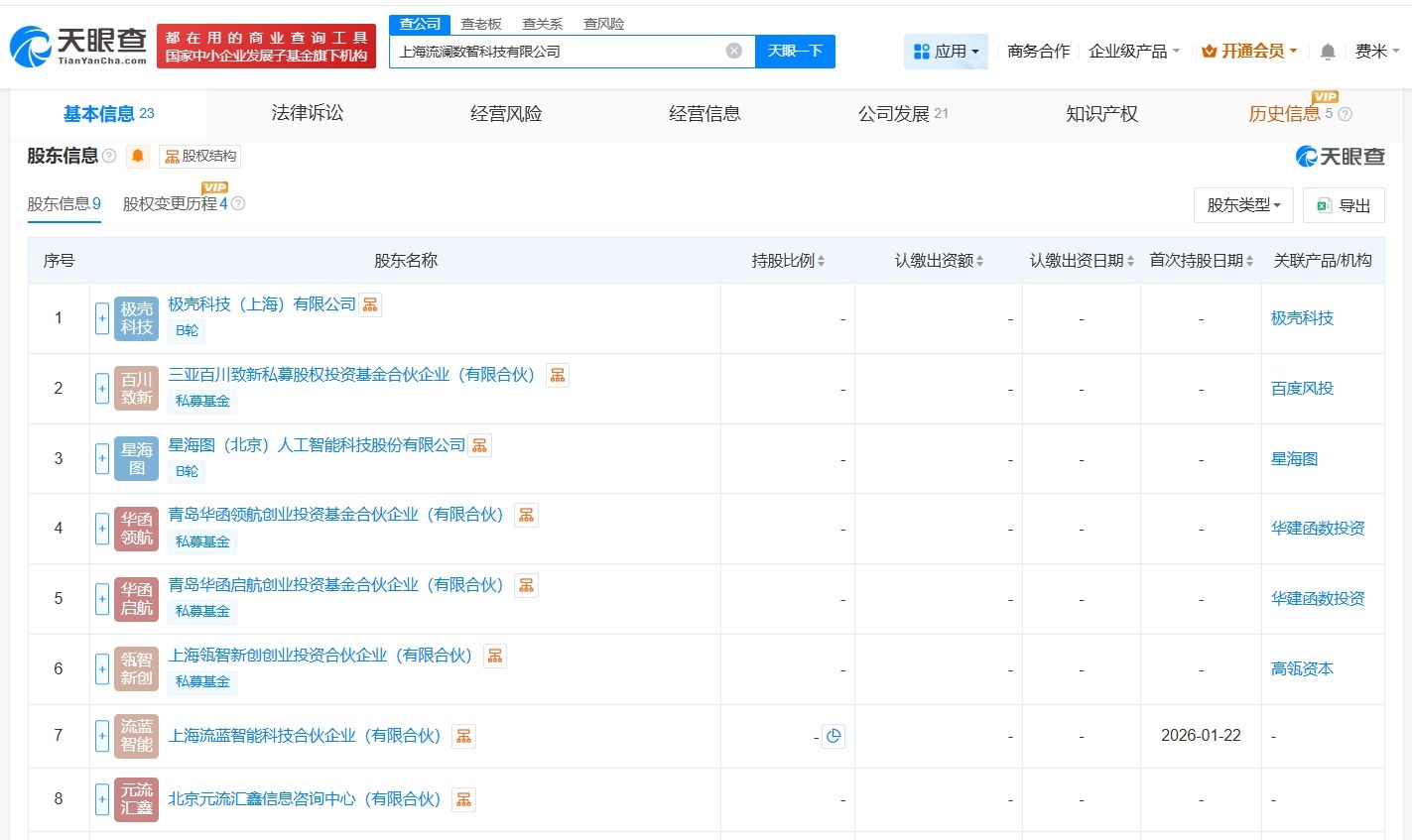The image size is (1412, 840).
Task: Expand row 4 青岛华函领航 shareholder details
Action: [102, 529]
